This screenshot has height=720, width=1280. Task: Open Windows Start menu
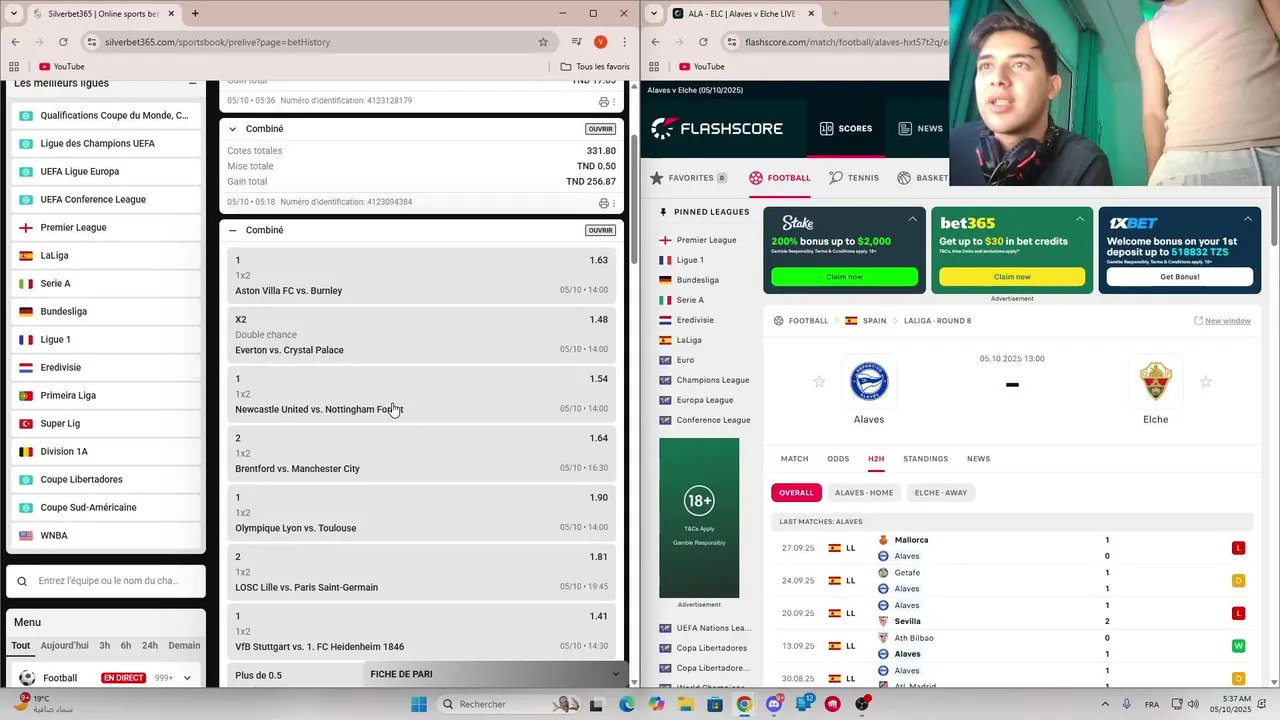coord(419,704)
